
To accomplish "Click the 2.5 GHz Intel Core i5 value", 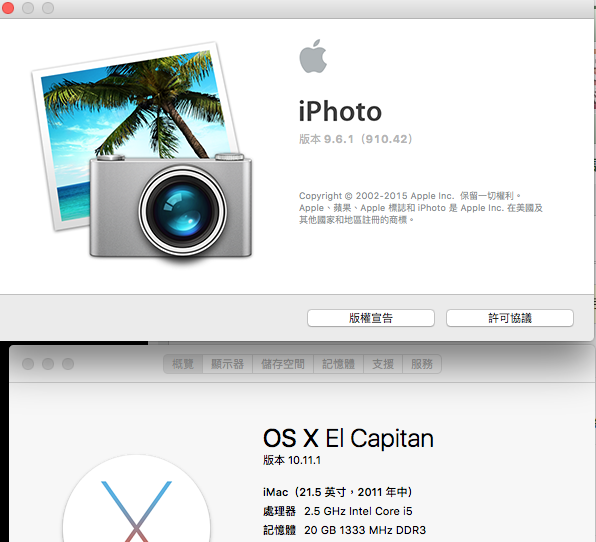I will [358, 511].
